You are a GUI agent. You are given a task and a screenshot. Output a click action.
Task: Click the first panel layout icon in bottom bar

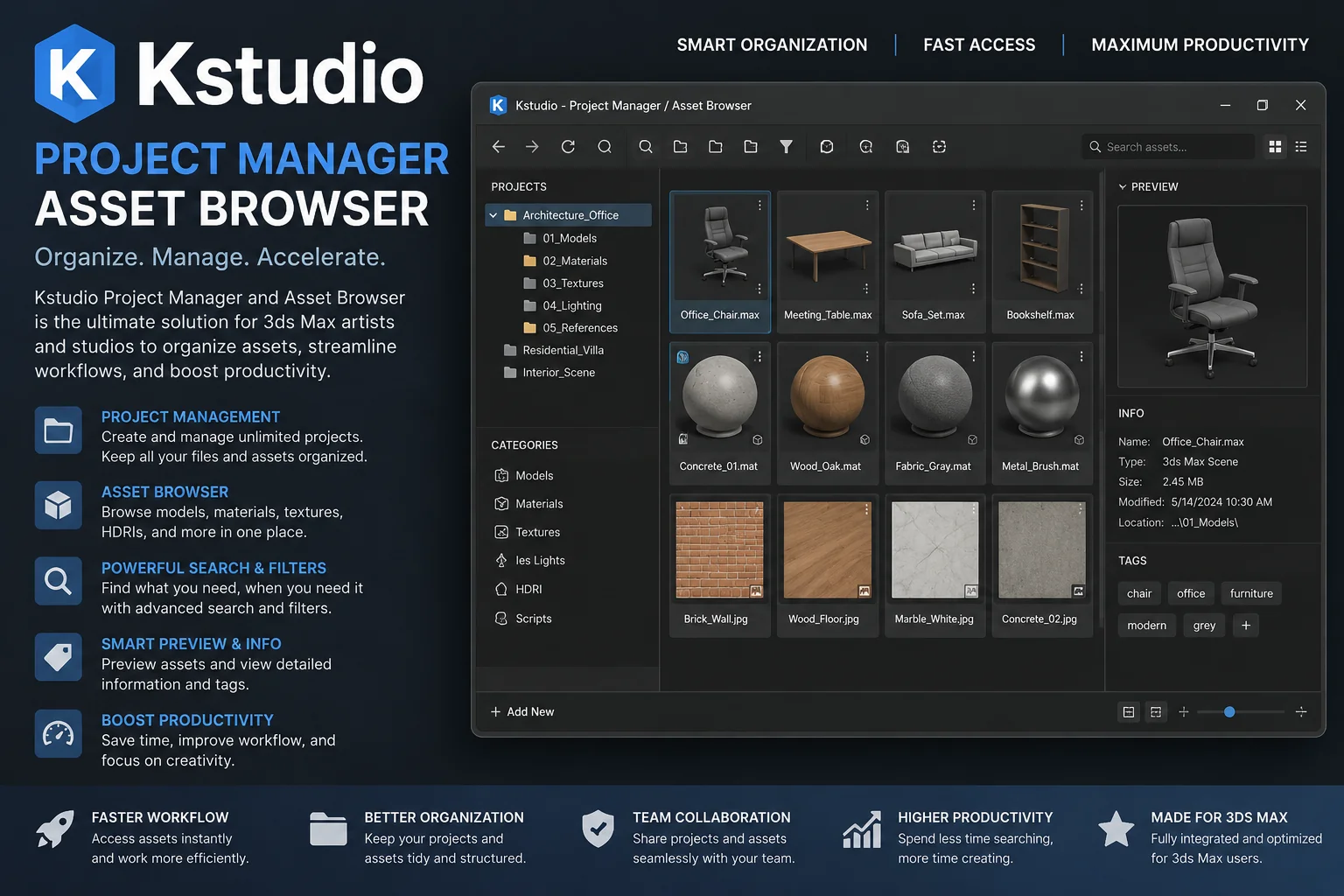(x=1129, y=712)
